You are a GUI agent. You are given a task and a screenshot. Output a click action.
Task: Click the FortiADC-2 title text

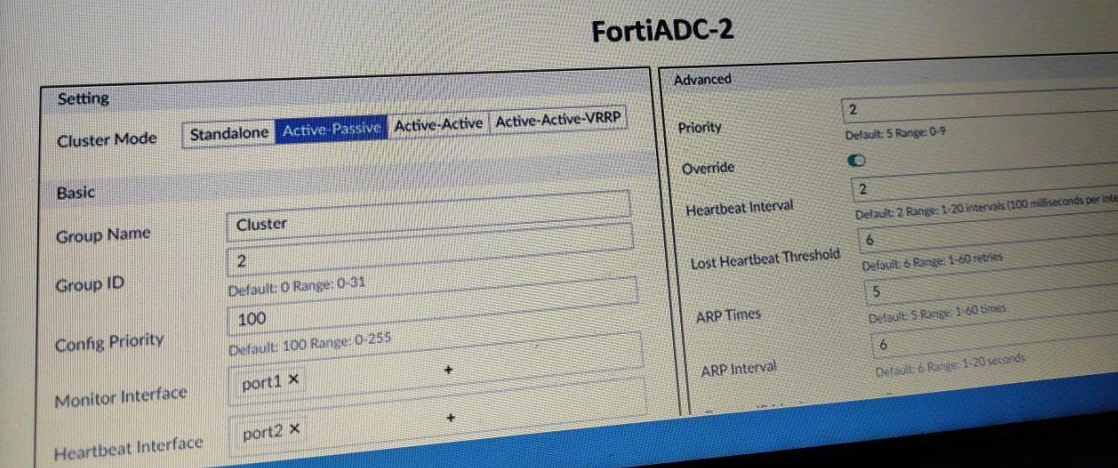pyautogui.click(x=662, y=31)
